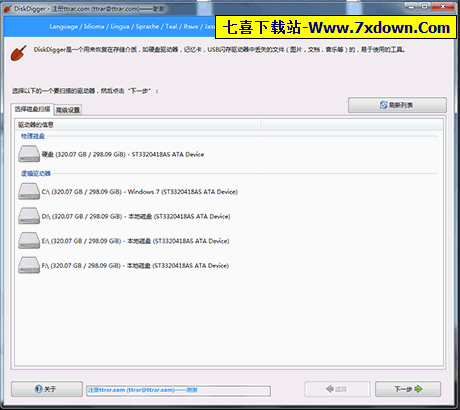The width and height of the screenshot is (460, 410).
Task: Click the DiskDigger shovel icon in title bar
Action: (7, 9)
